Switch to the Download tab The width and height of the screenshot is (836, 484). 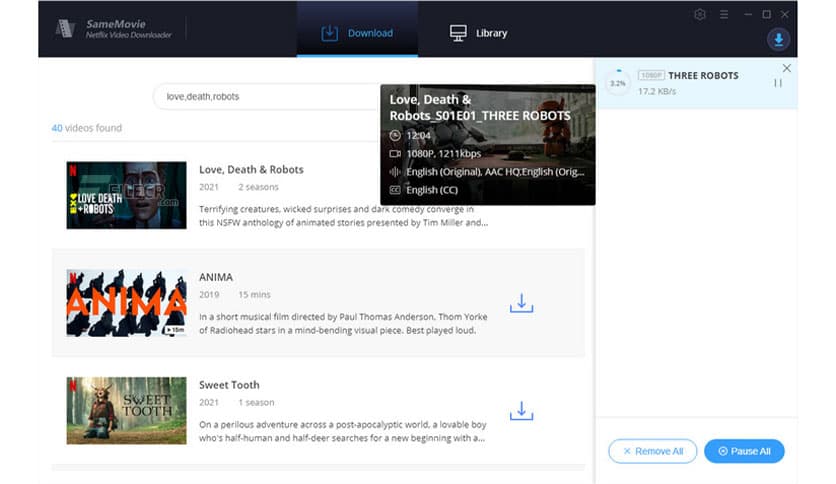[x=357, y=33]
